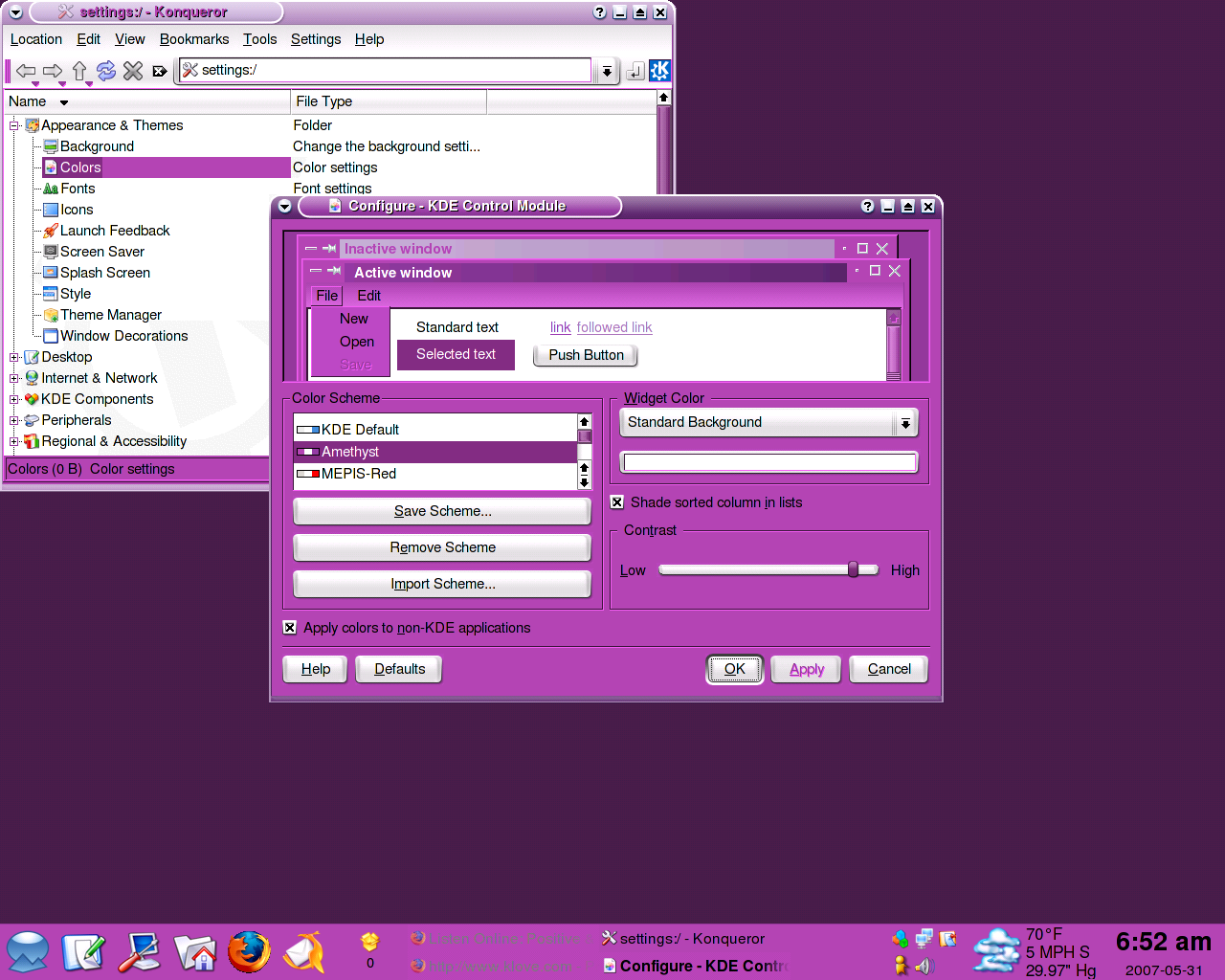Open Screen Saver settings item
Viewport: 1225px width, 980px height.
pos(102,252)
